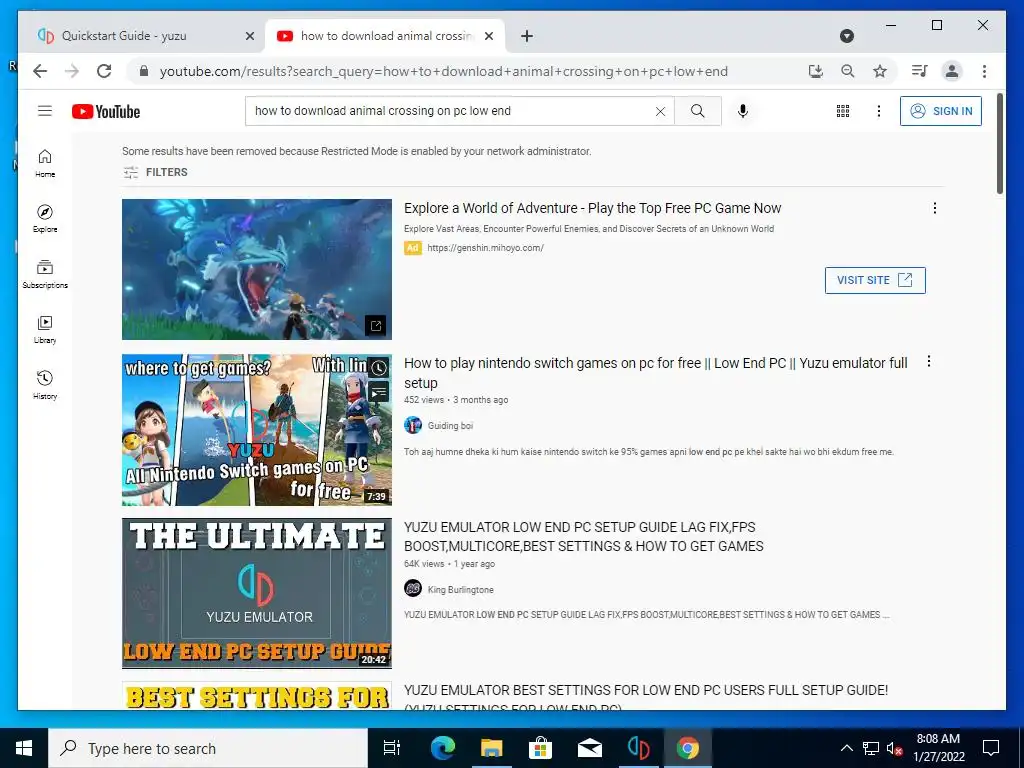Open Microsoft Store from taskbar
The width and height of the screenshot is (1024, 768).
point(540,748)
